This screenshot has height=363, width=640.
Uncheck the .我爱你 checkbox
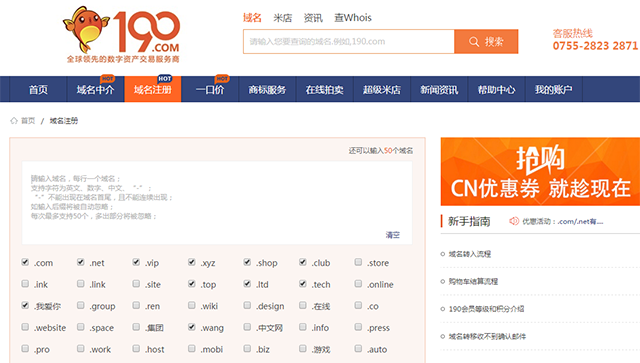coord(25,305)
